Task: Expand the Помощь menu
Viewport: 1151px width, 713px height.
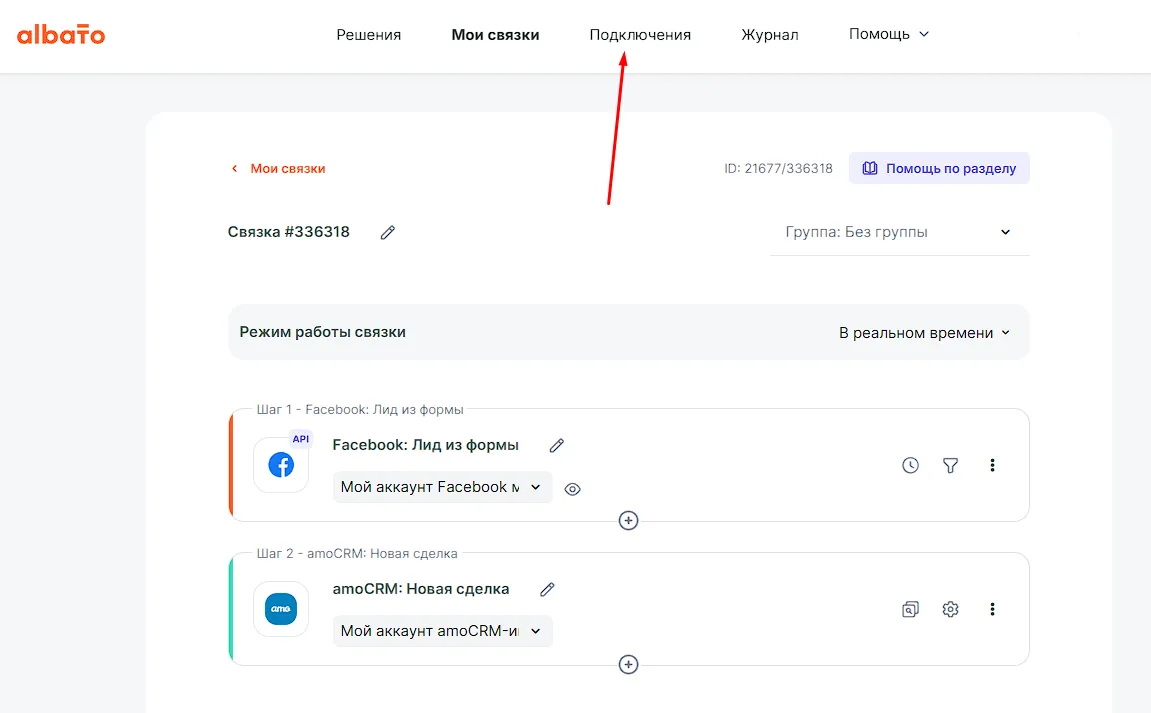Action: coord(888,34)
